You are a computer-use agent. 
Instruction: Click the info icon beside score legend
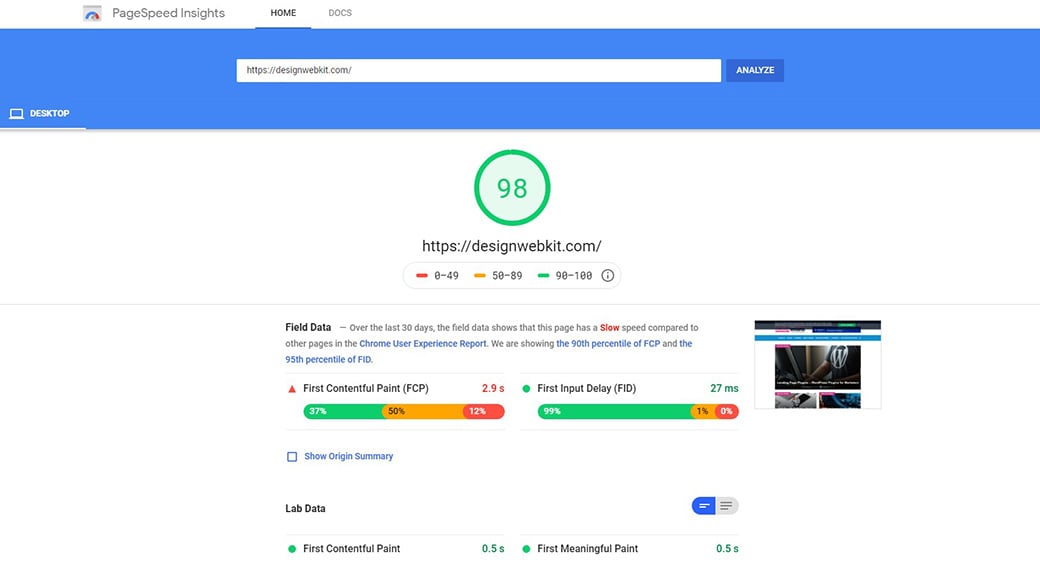click(607, 276)
